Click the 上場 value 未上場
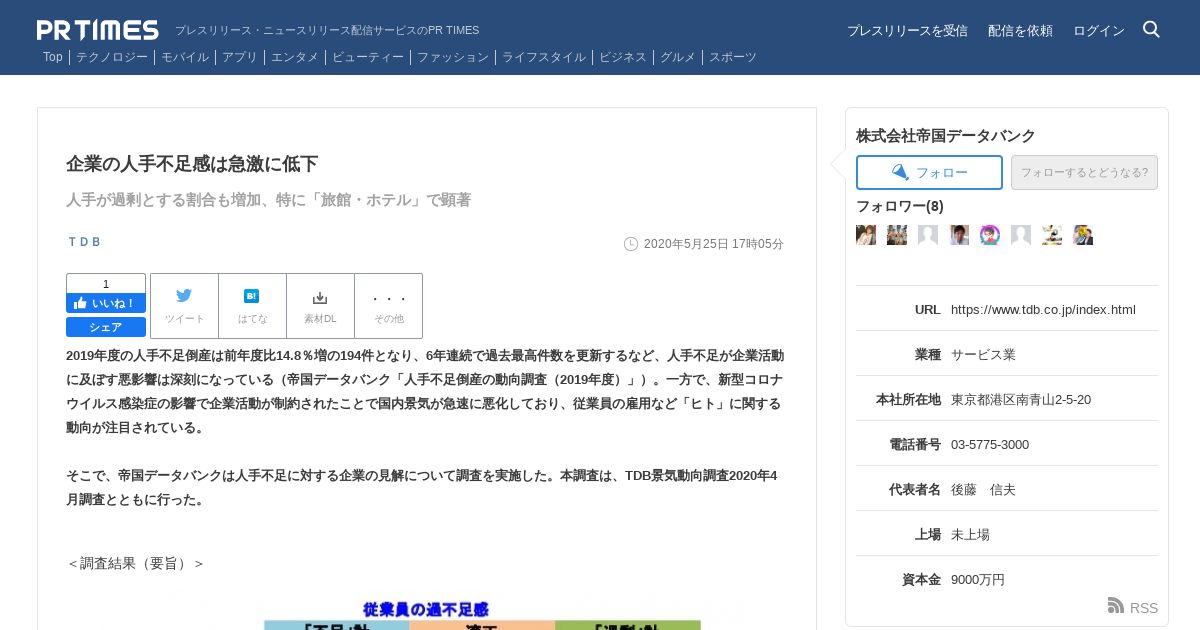The height and width of the screenshot is (630, 1200). point(970,534)
